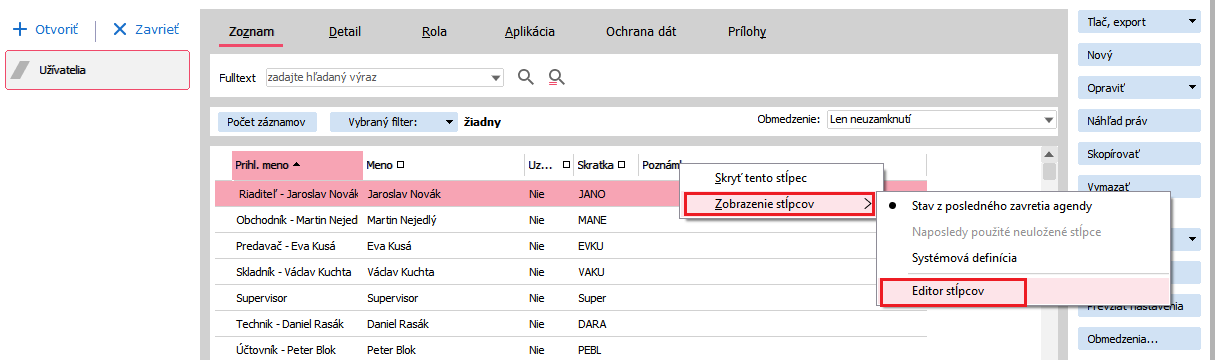The height and width of the screenshot is (360, 1215).
Task: Click the Obmedzenia... button
Action: point(1139,339)
